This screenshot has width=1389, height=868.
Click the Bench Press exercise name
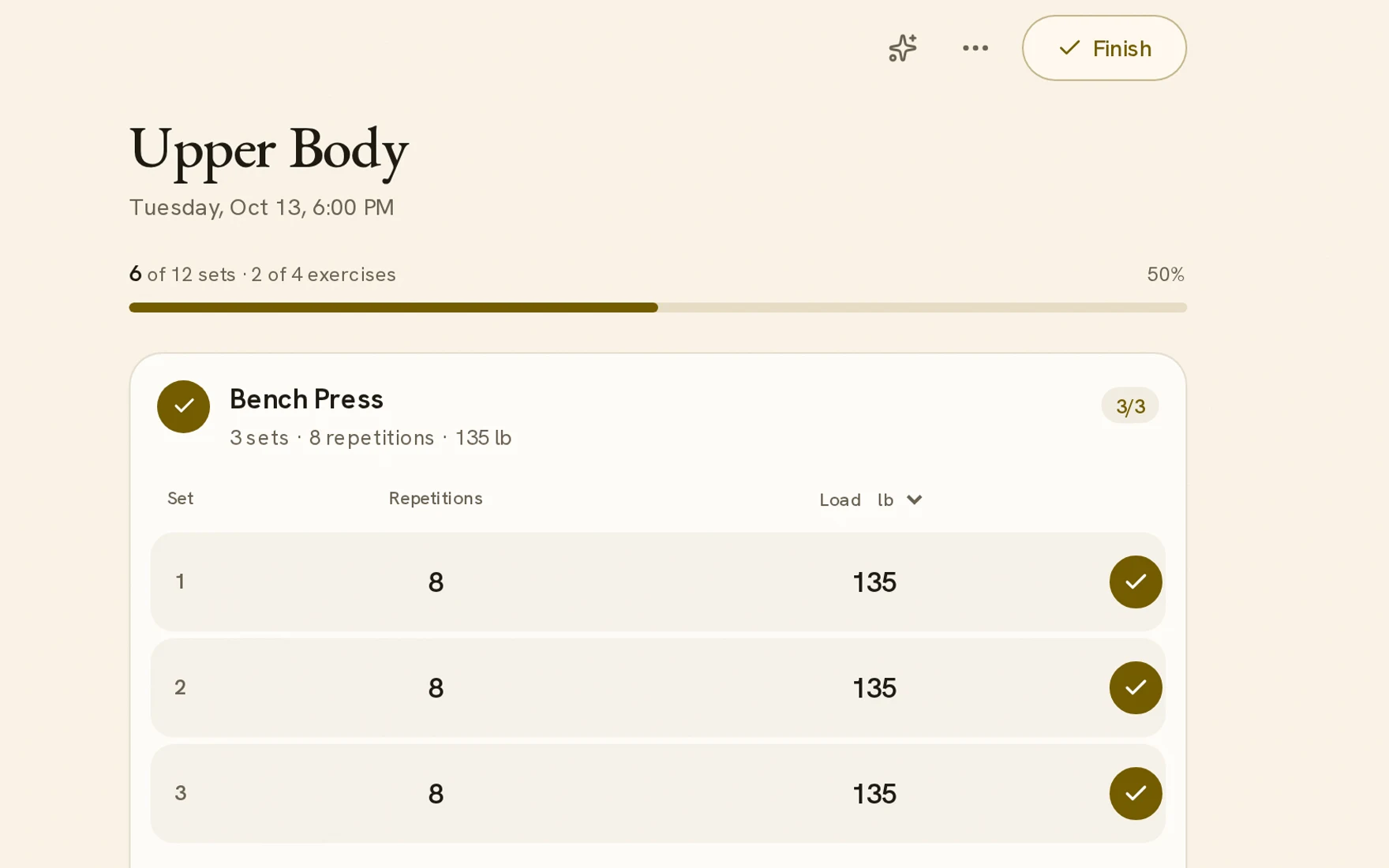point(306,399)
